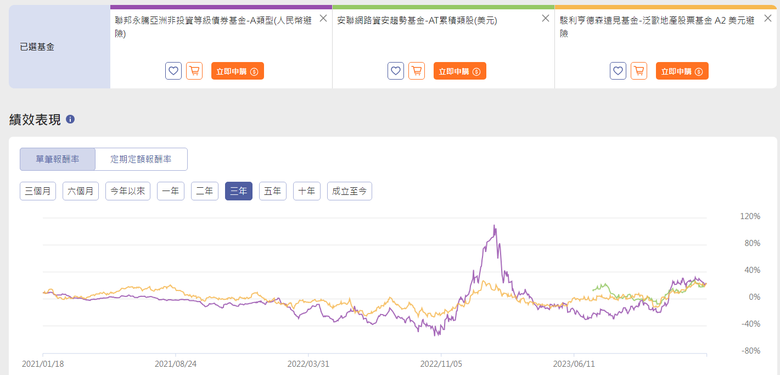Click 2022/11/05 date label on chart axis
This screenshot has width=780, height=375.
441,364
